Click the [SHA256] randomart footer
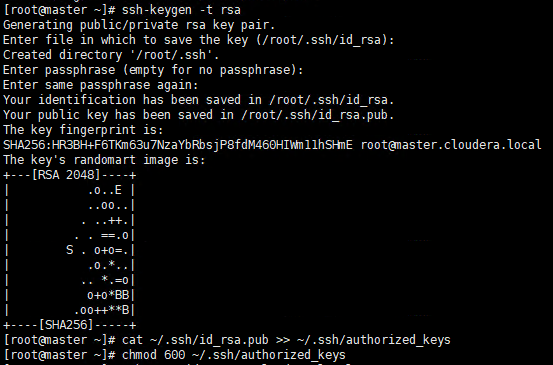 click(66, 325)
